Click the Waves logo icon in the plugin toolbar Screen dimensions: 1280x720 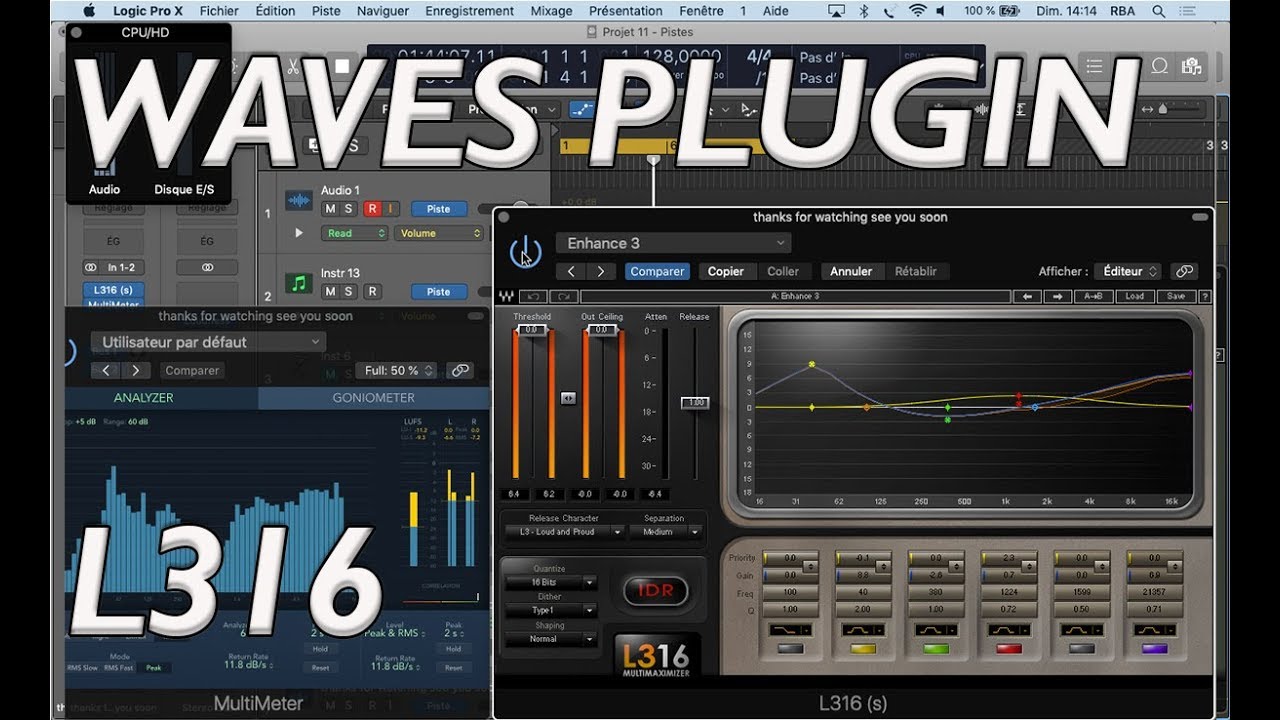point(508,296)
